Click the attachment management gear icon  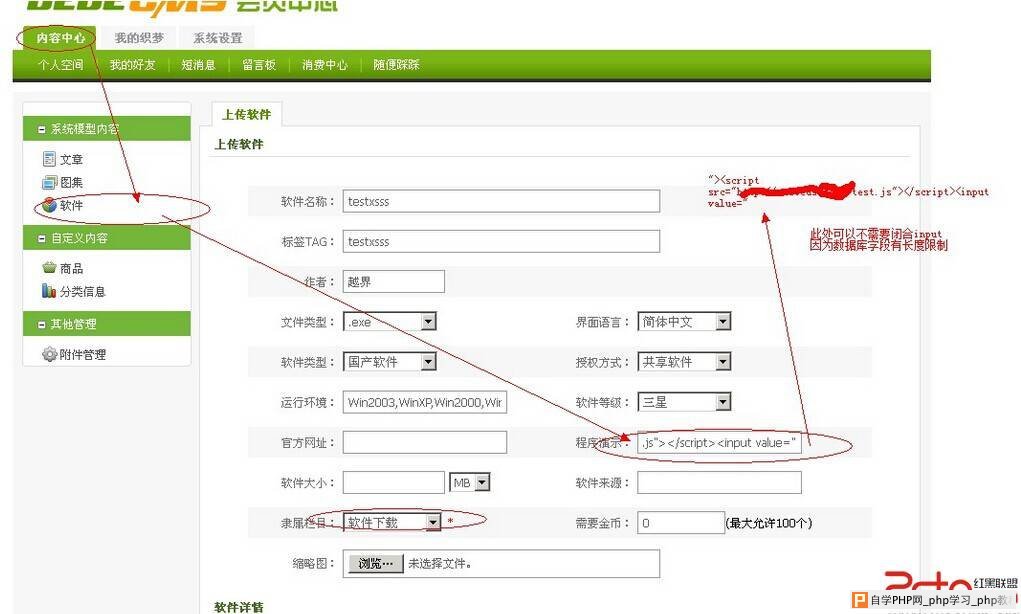coord(49,354)
